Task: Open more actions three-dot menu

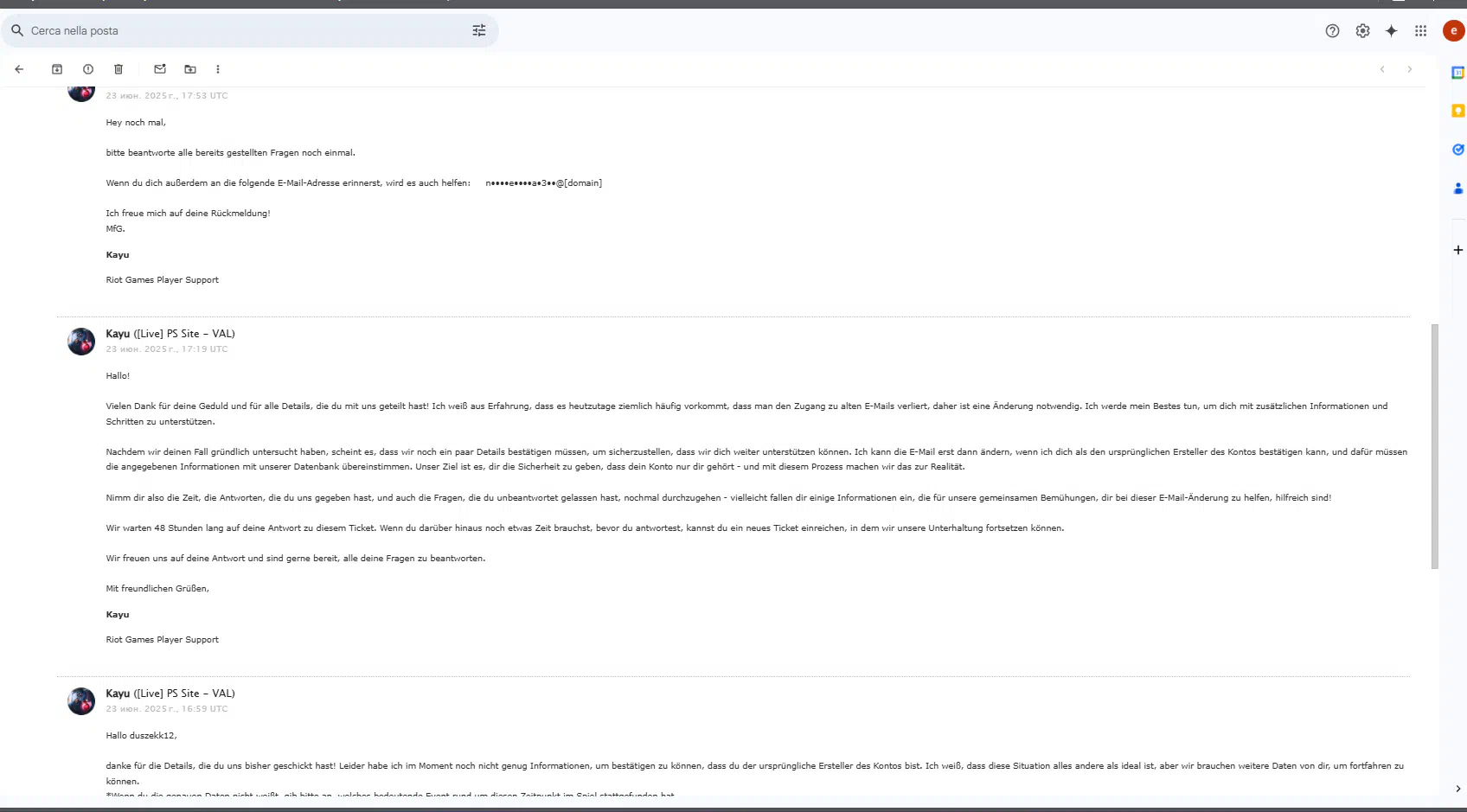Action: 218,69
